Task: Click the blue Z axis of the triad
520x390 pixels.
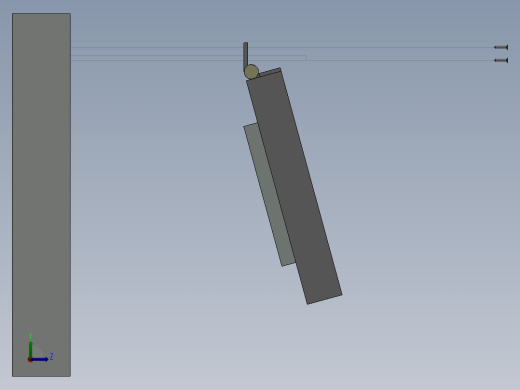Action: click(39, 359)
